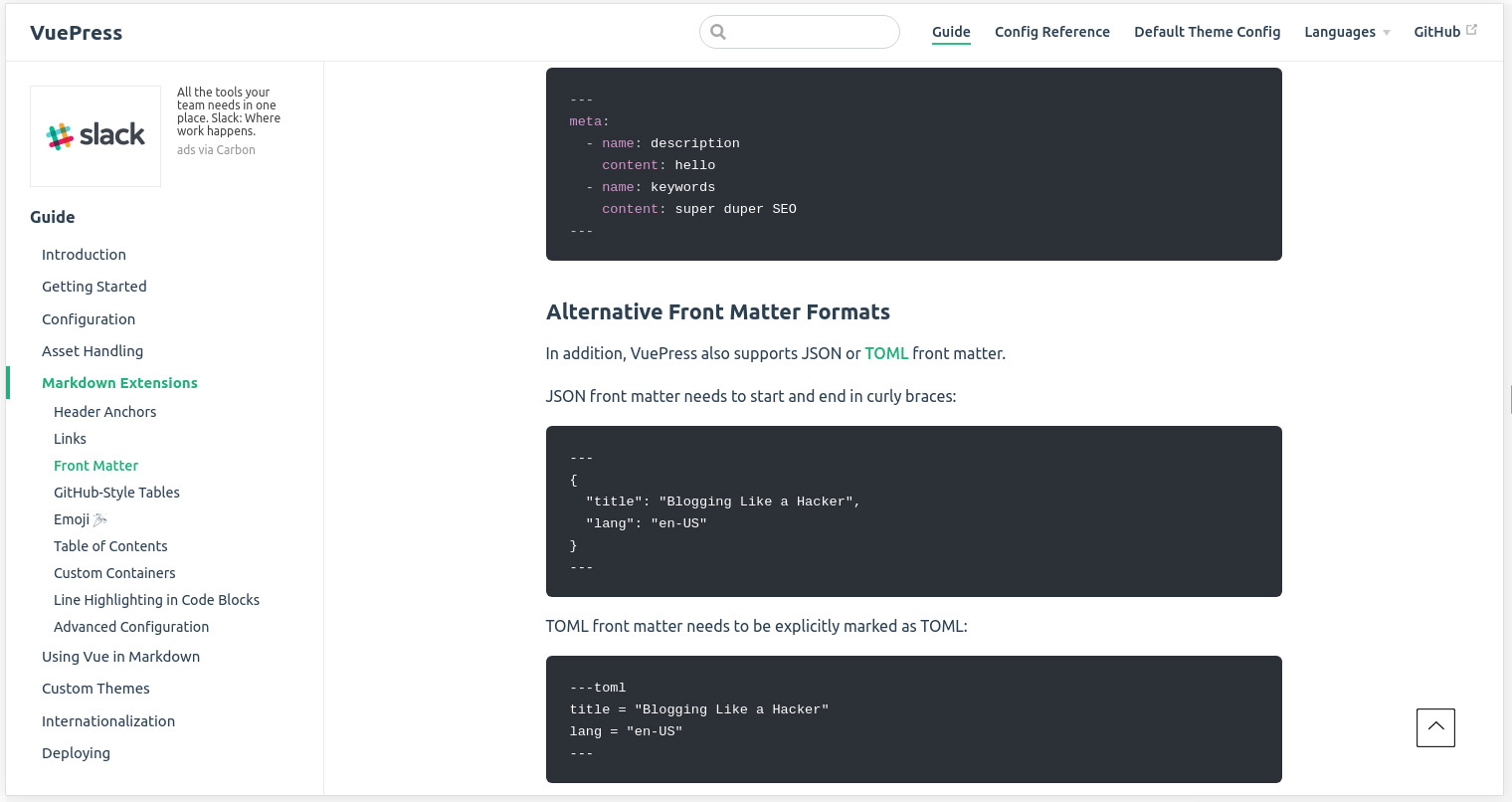Jump to GitHub-Style Tables subsection
This screenshot has height=802, width=1512.
pos(116,493)
